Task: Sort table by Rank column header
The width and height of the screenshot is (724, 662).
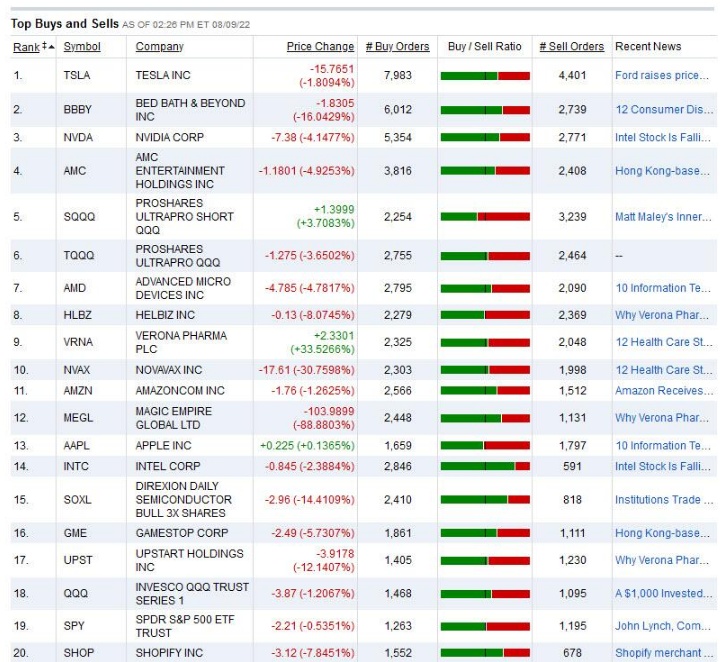Action: coord(24,47)
